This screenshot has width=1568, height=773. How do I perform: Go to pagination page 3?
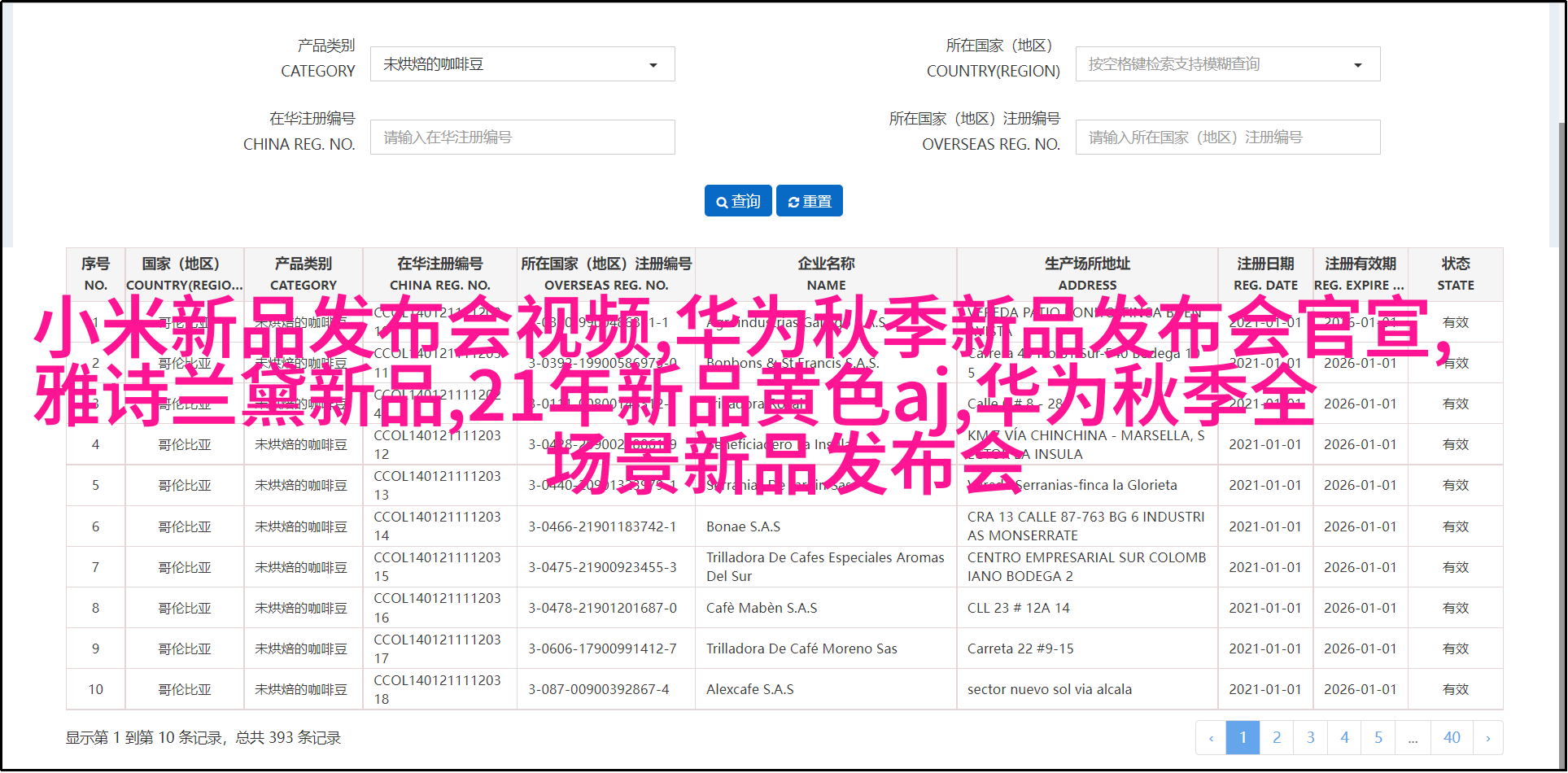point(1311,738)
